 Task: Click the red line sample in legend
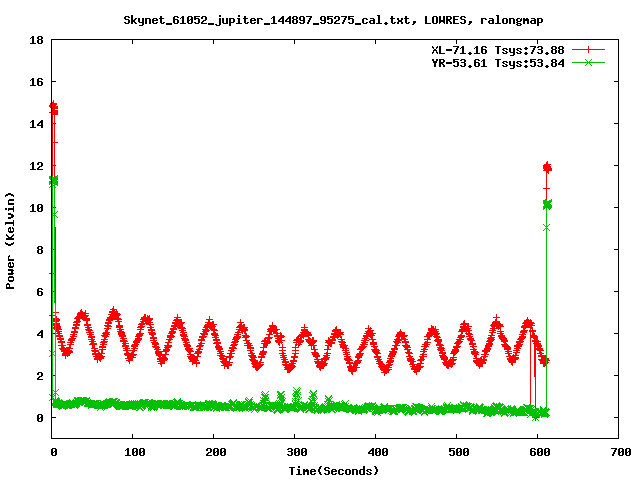589,49
